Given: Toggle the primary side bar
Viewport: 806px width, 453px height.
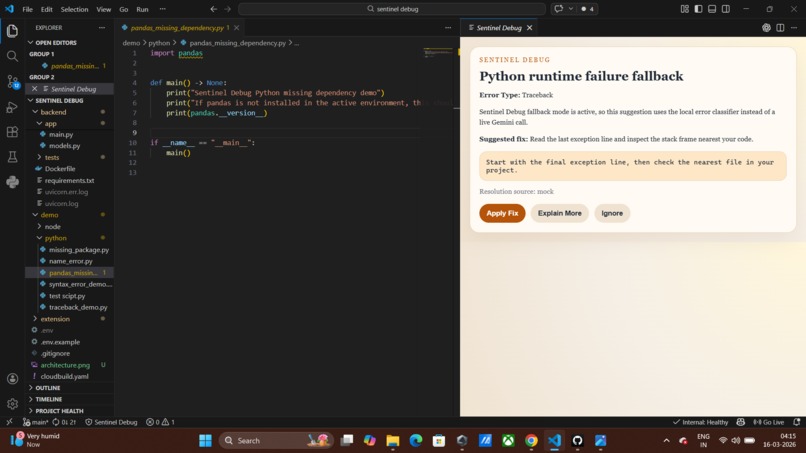Looking at the screenshot, I should (x=699, y=9).
